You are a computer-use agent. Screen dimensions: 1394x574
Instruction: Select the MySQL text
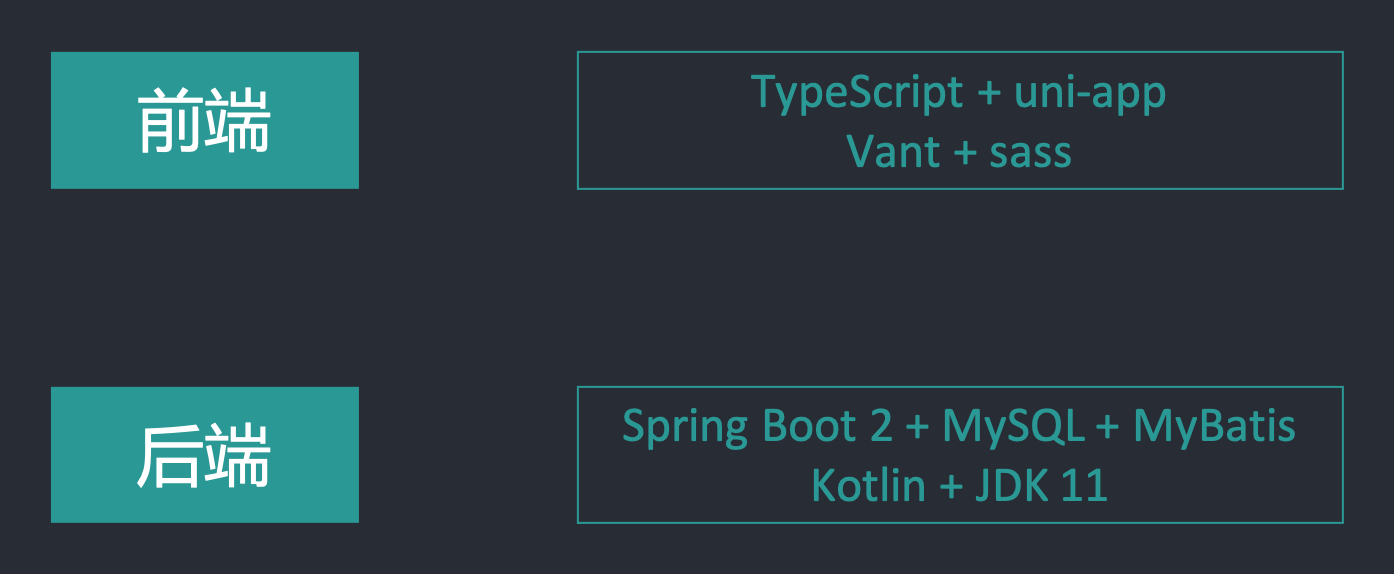coord(1013,427)
